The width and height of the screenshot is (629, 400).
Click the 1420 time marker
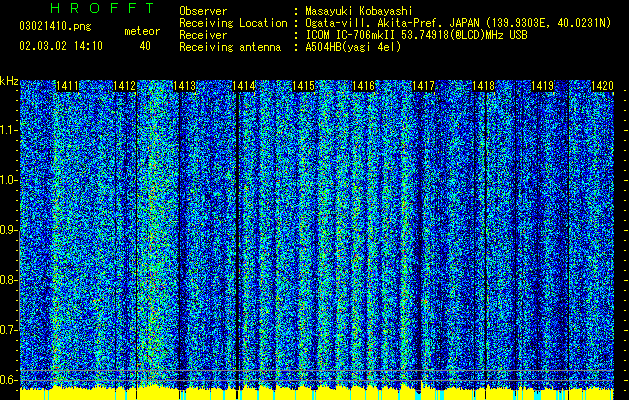pyautogui.click(x=603, y=86)
